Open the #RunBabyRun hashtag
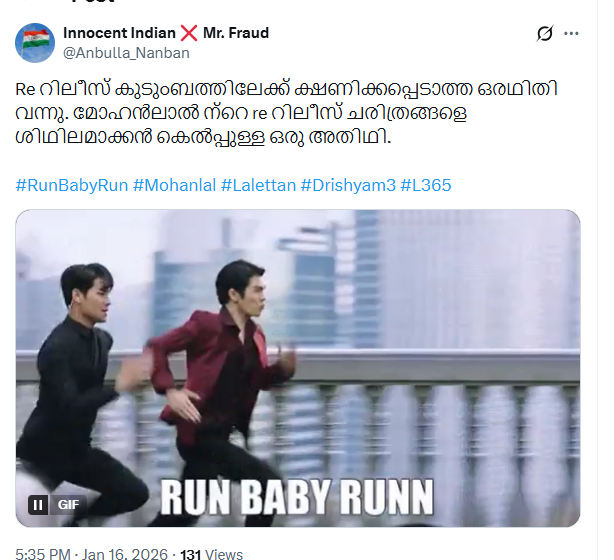 72,185
